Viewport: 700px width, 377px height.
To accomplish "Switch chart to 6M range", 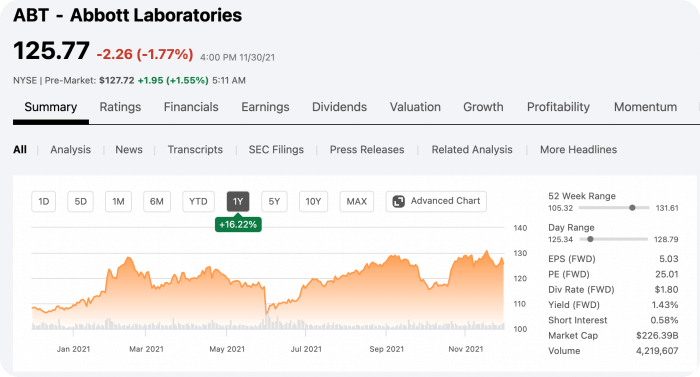I will pyautogui.click(x=157, y=201).
